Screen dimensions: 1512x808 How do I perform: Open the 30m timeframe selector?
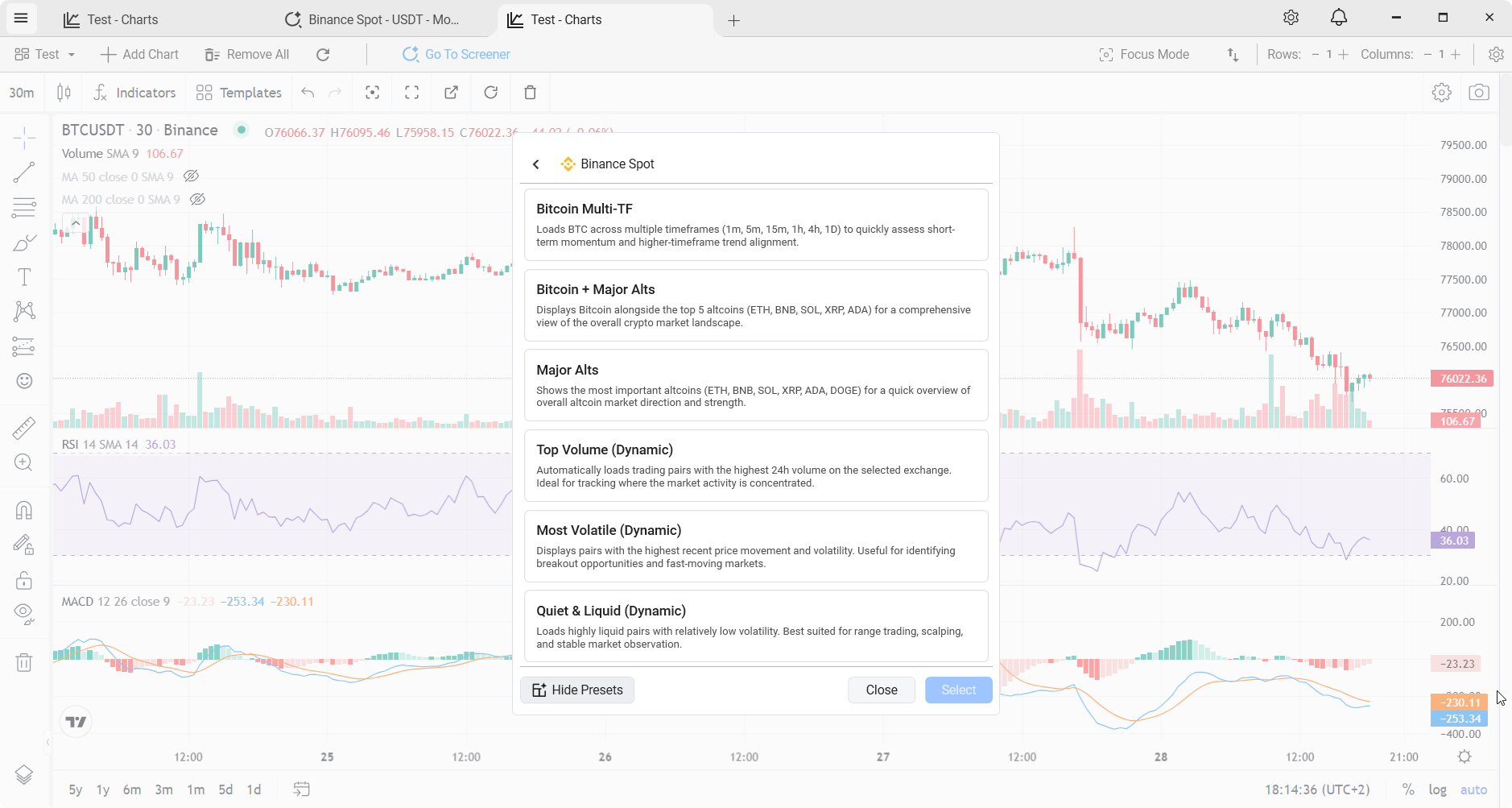pos(22,93)
